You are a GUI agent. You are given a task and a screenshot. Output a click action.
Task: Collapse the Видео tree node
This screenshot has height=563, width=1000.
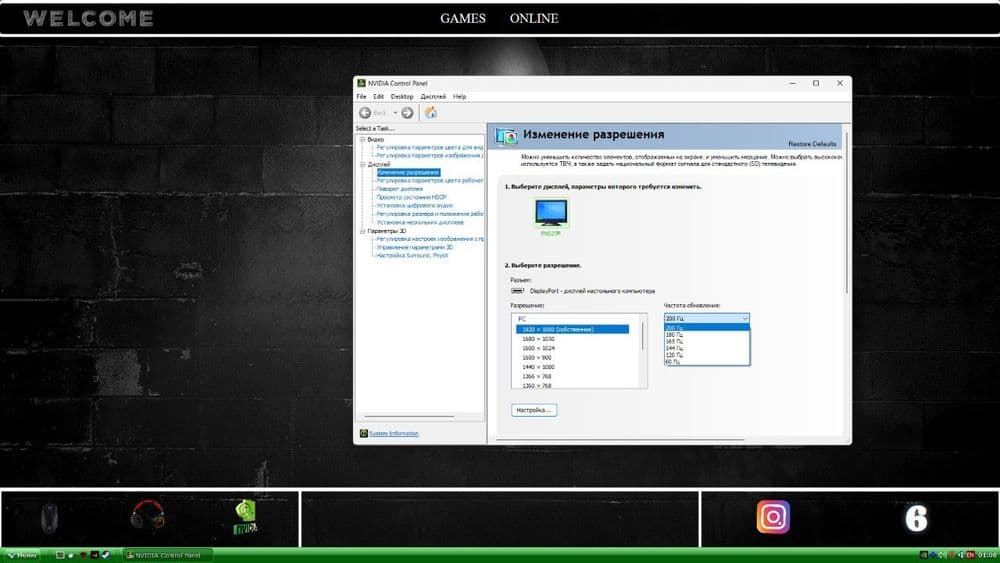pyautogui.click(x=362, y=139)
